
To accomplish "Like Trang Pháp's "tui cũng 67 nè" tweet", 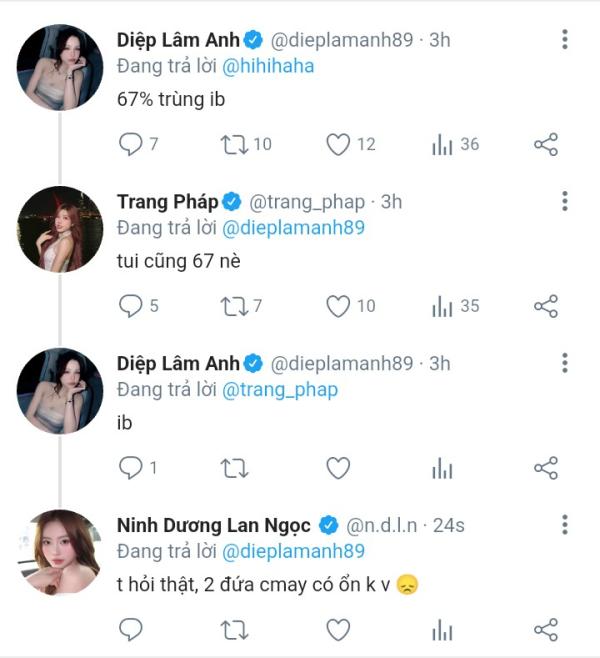I will click(338, 306).
